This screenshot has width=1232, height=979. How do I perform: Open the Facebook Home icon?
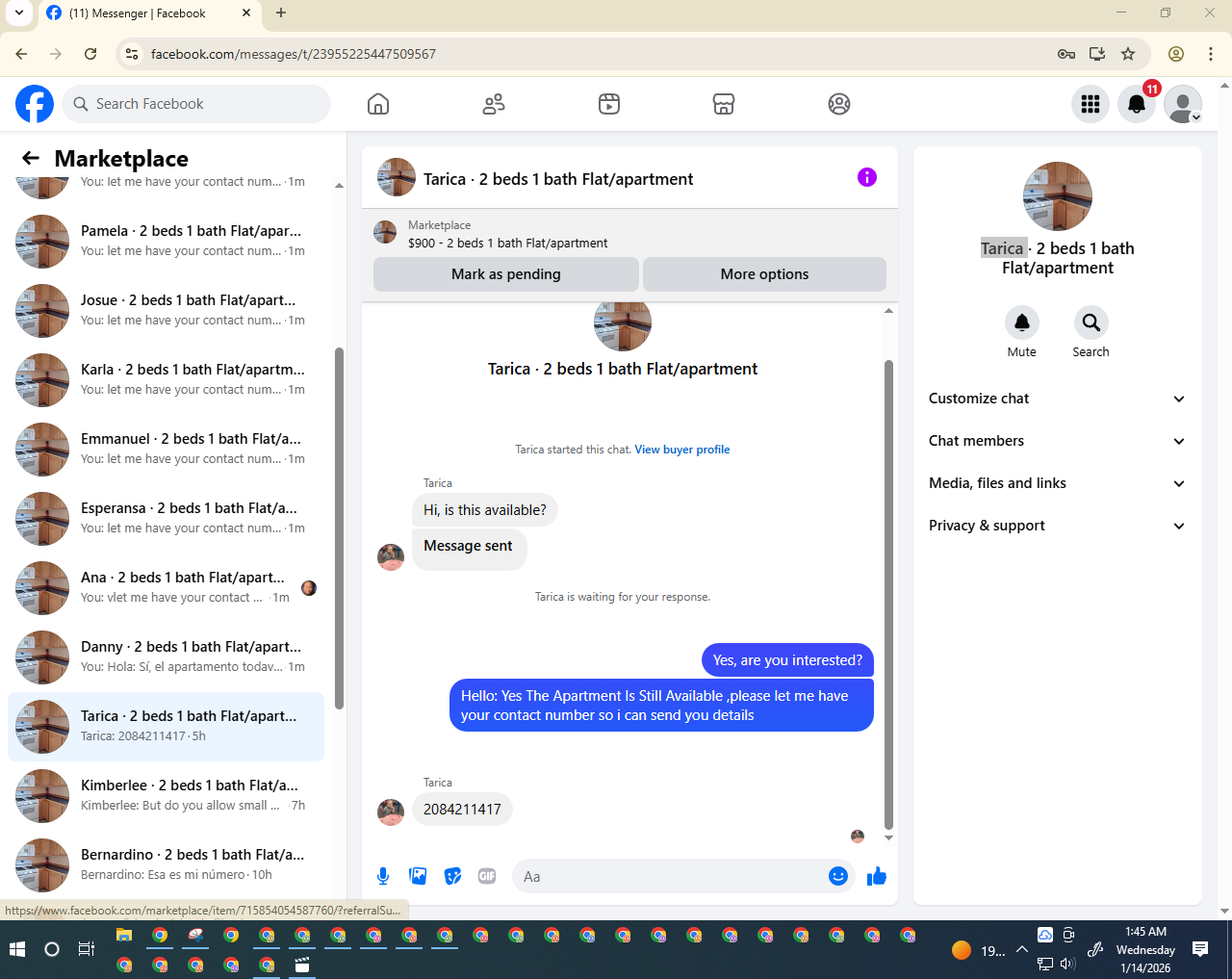point(378,104)
